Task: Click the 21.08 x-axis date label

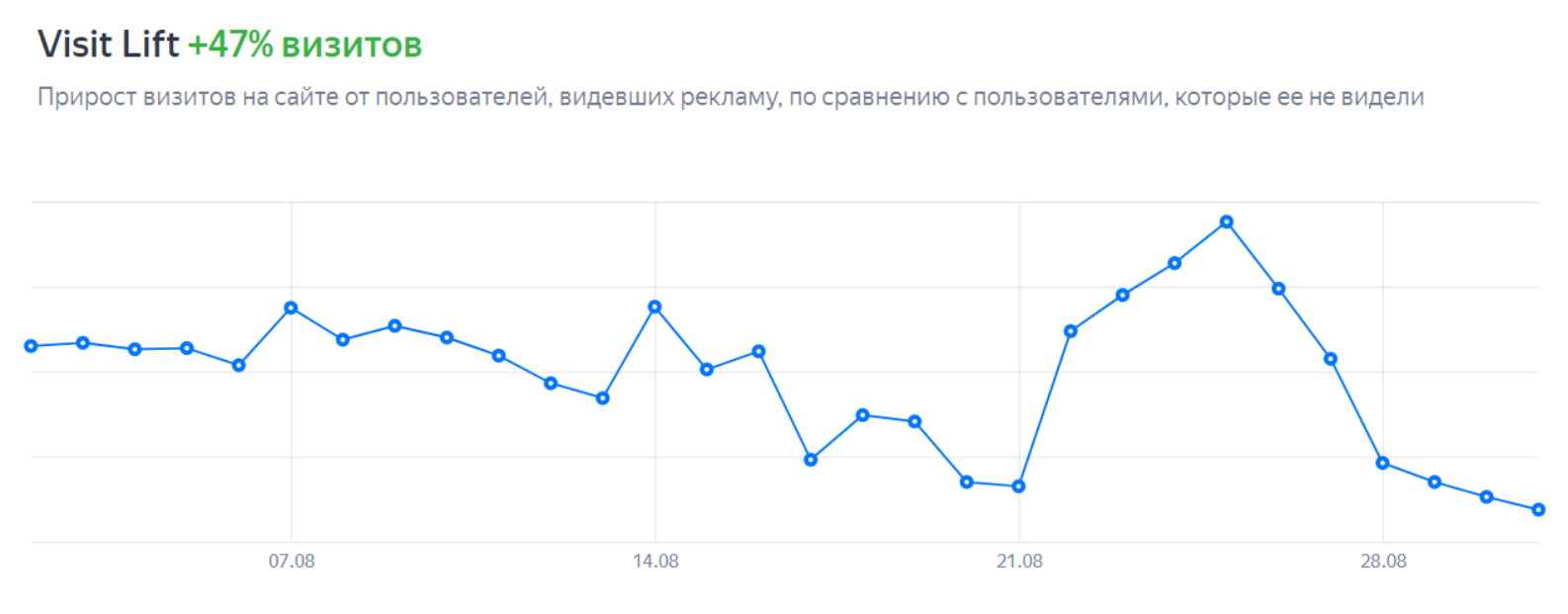Action: pyautogui.click(x=1018, y=562)
